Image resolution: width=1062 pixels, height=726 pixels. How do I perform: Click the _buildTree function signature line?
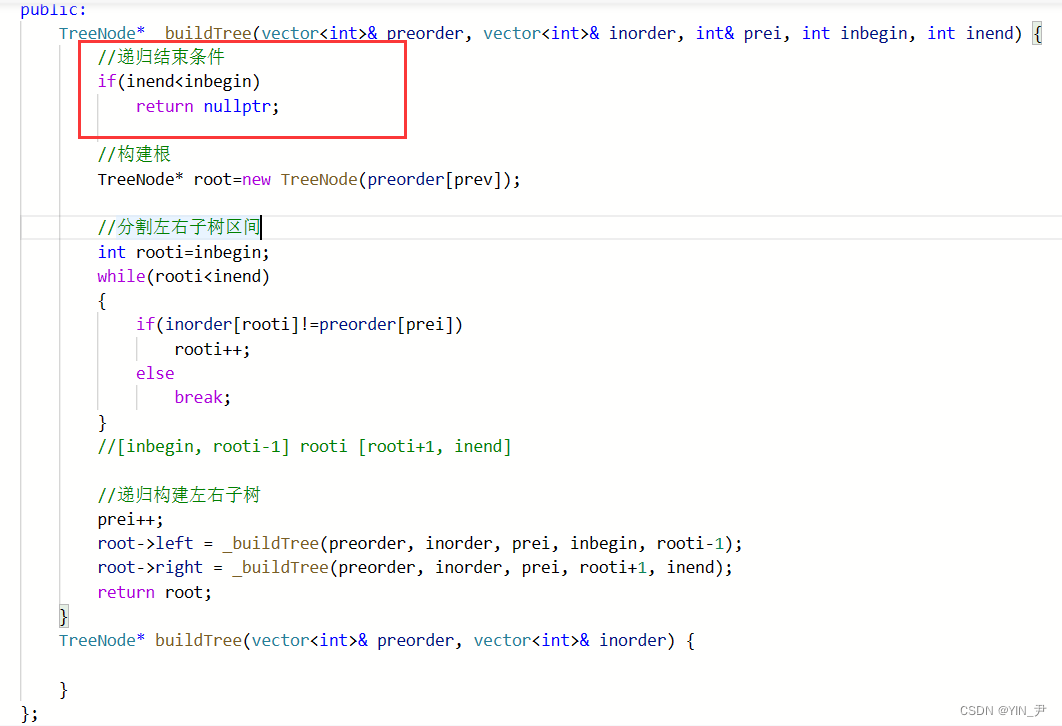pos(550,33)
